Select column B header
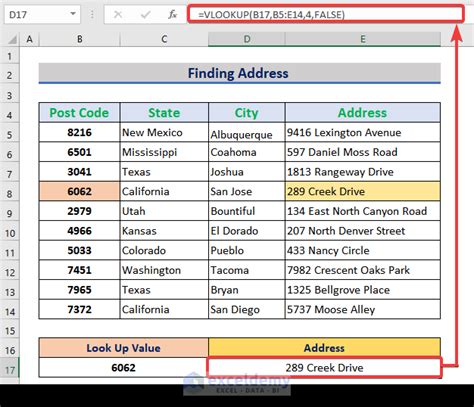The image size is (474, 407). (80, 39)
